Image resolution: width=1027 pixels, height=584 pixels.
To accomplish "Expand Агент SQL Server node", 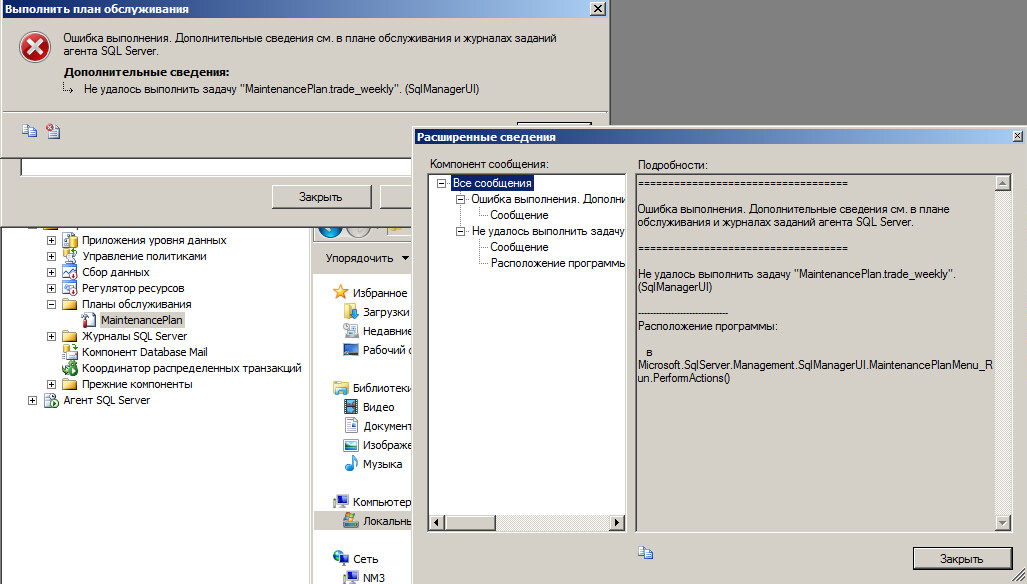I will tap(32, 400).
